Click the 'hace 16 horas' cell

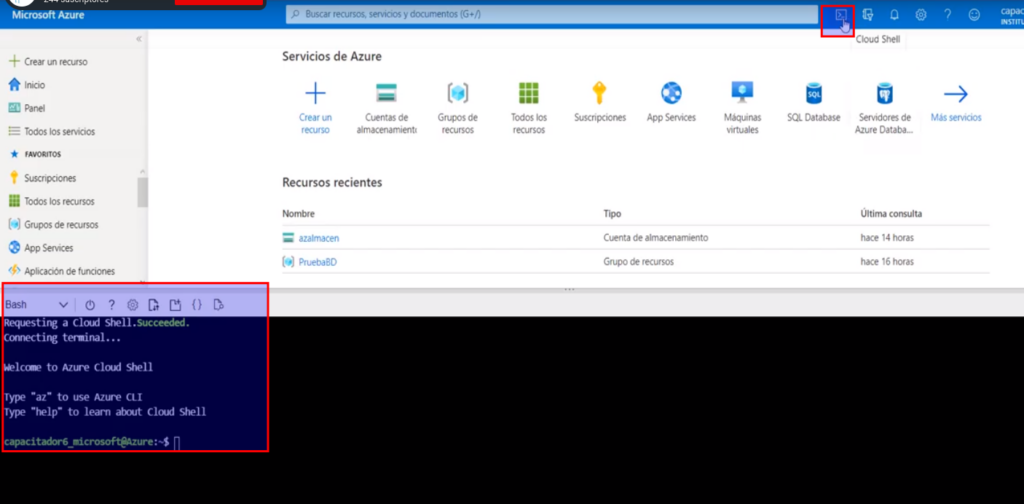(x=887, y=262)
